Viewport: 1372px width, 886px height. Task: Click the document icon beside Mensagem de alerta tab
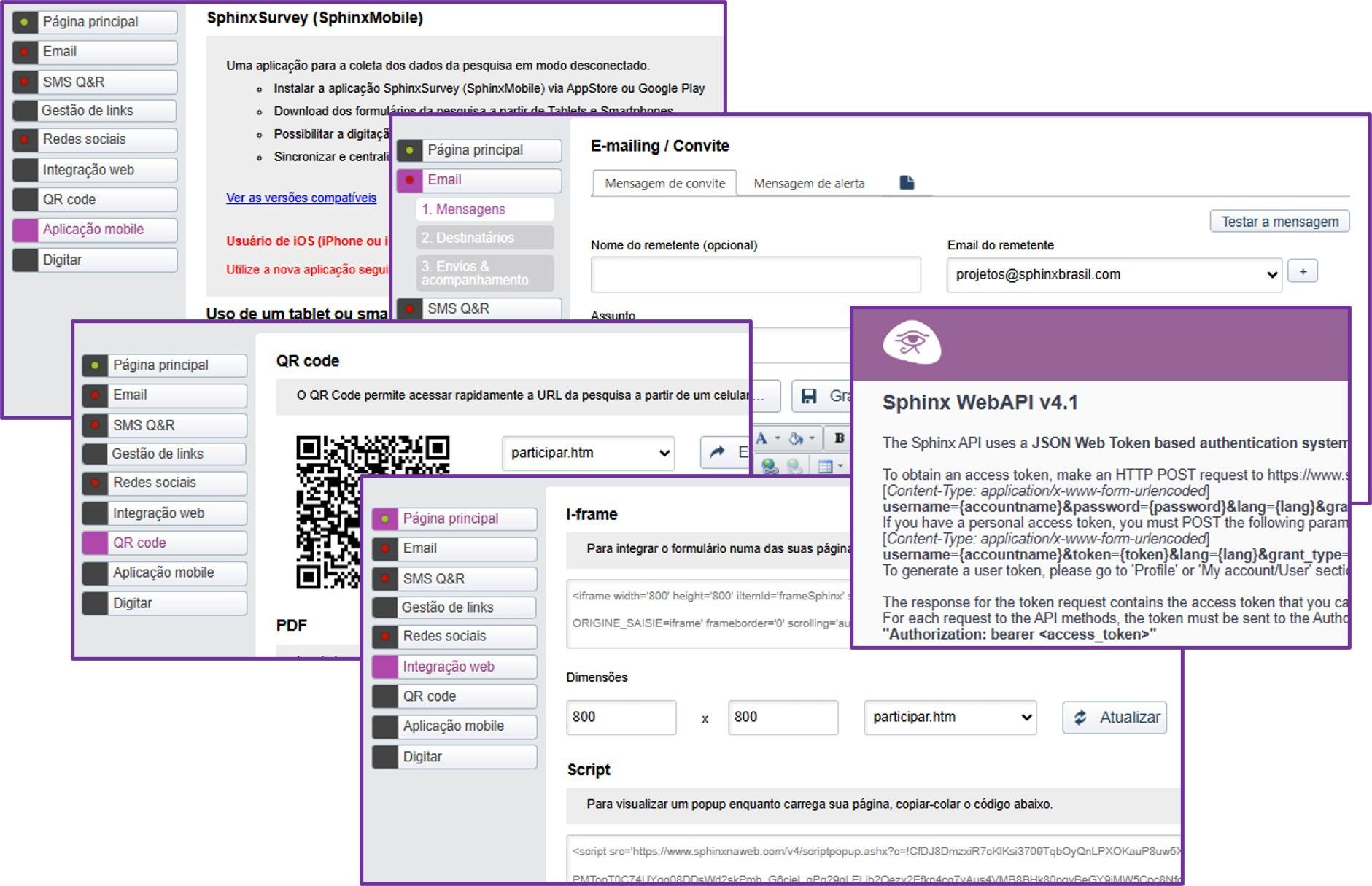coord(907,182)
